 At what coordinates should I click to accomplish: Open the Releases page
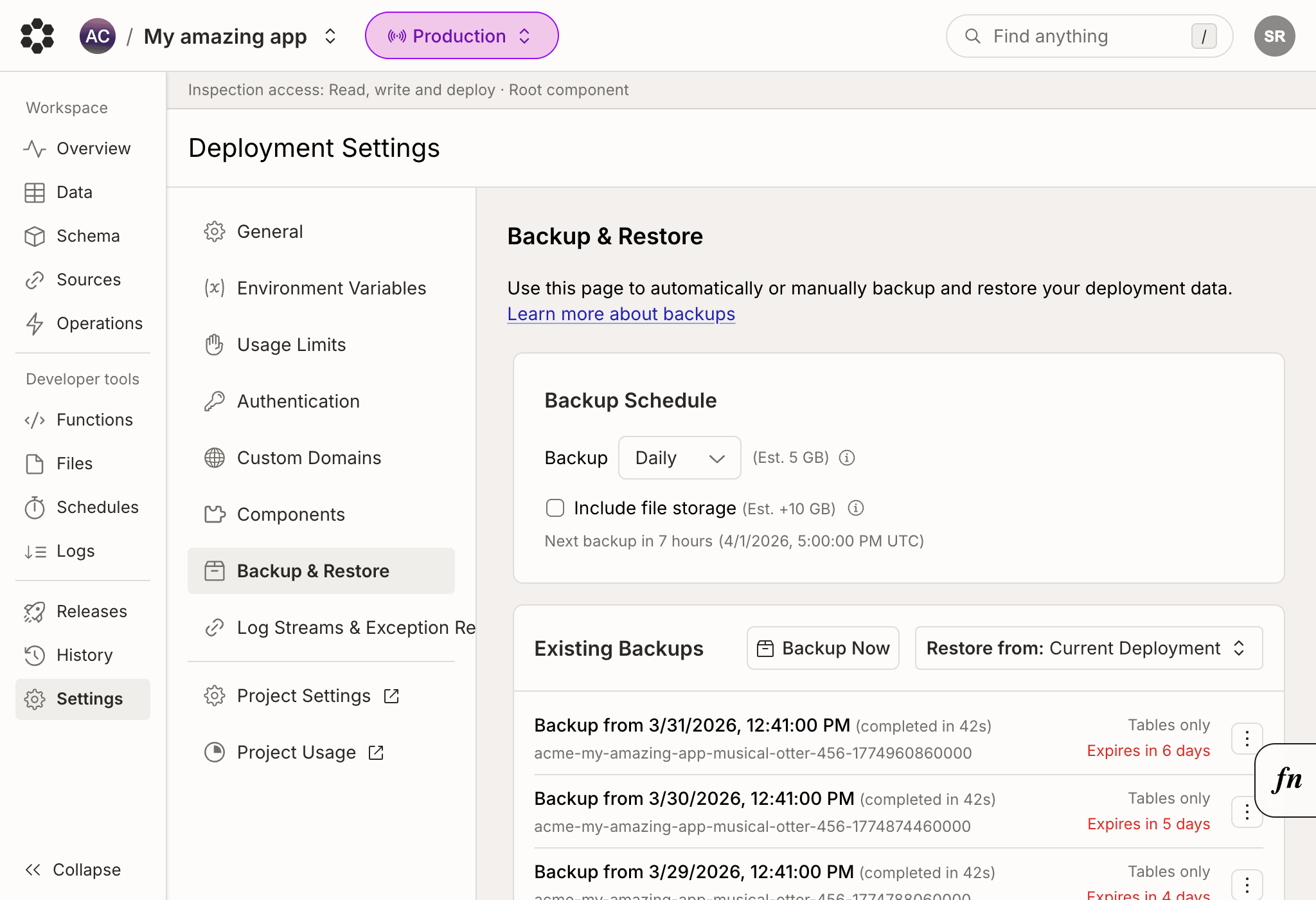pos(83,611)
